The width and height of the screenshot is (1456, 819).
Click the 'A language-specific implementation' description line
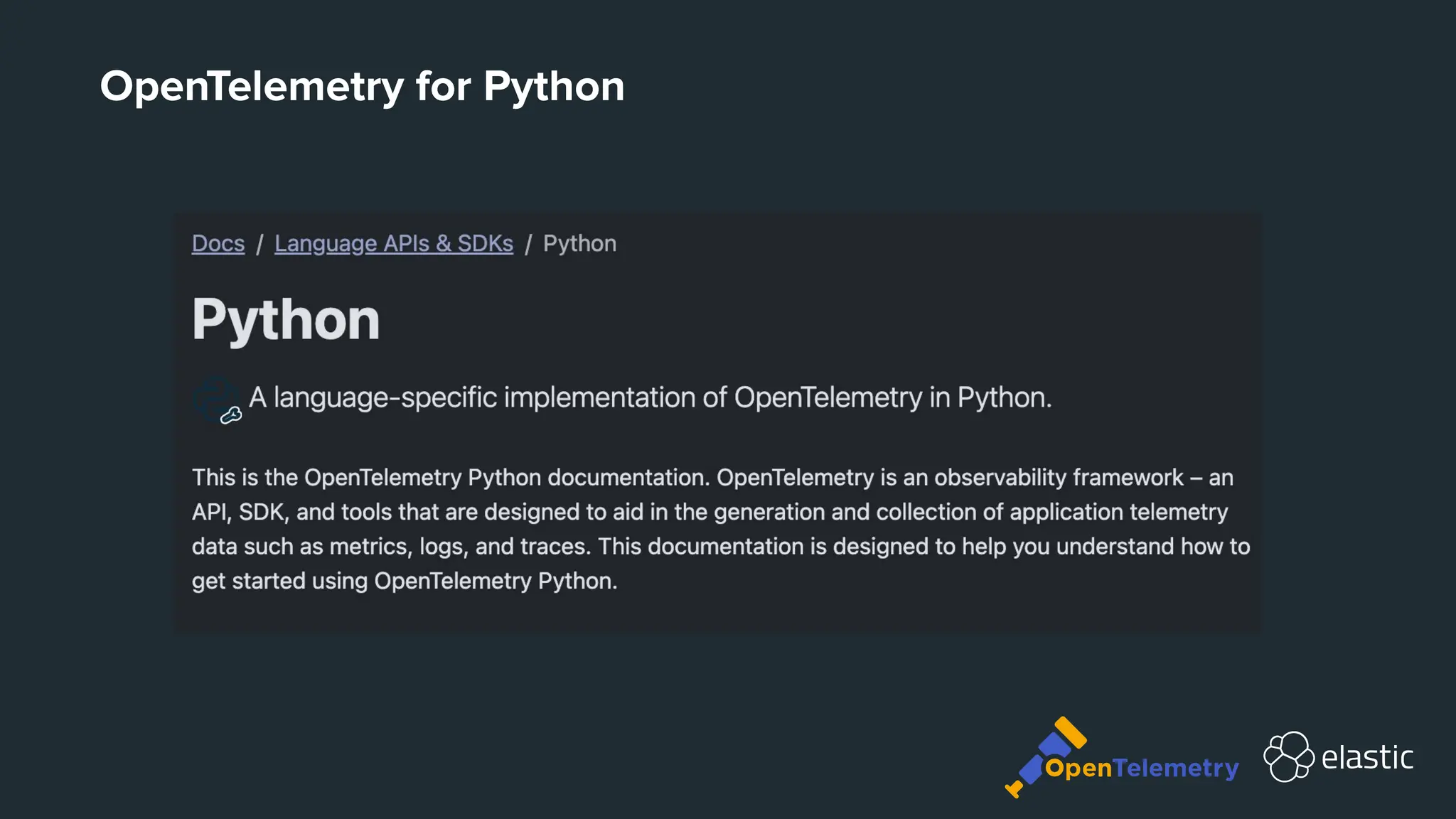pyautogui.click(x=650, y=397)
